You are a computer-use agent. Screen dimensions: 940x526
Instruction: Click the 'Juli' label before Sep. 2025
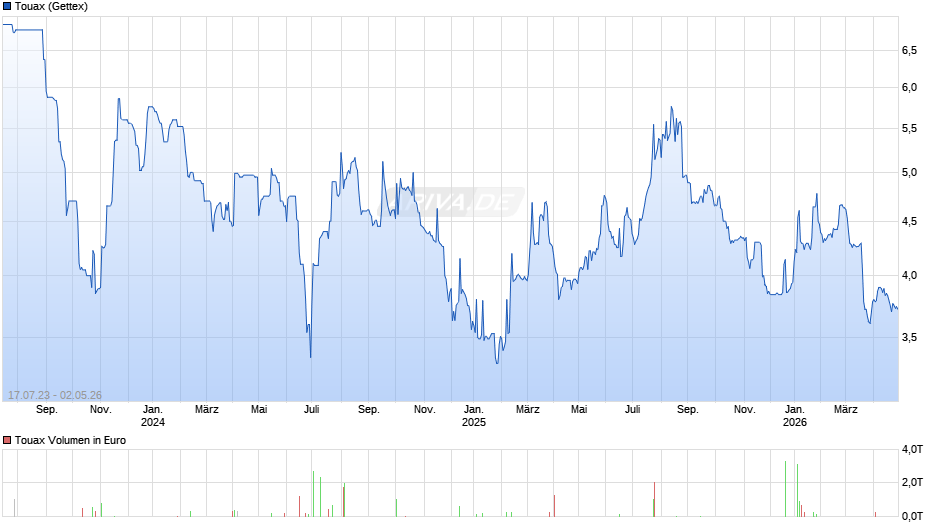pos(632,410)
